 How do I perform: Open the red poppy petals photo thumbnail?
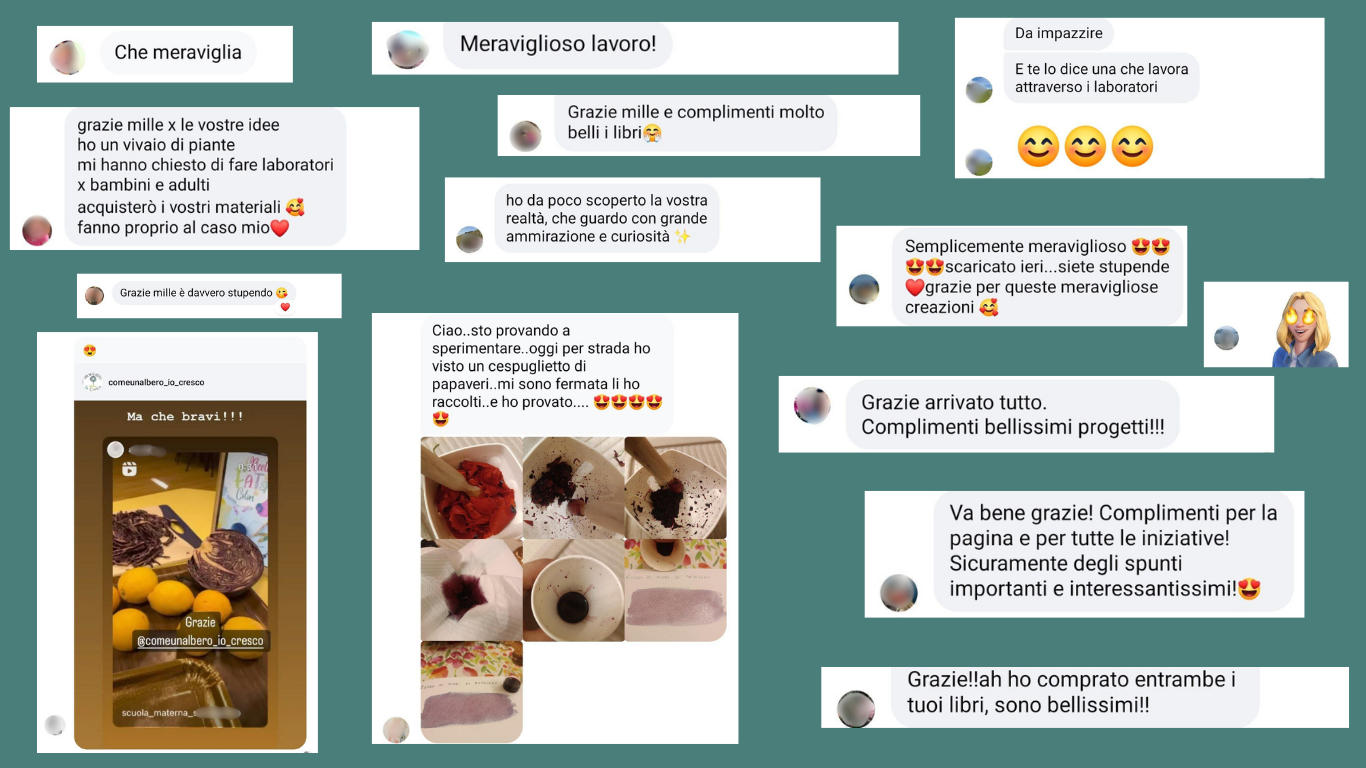coord(472,488)
